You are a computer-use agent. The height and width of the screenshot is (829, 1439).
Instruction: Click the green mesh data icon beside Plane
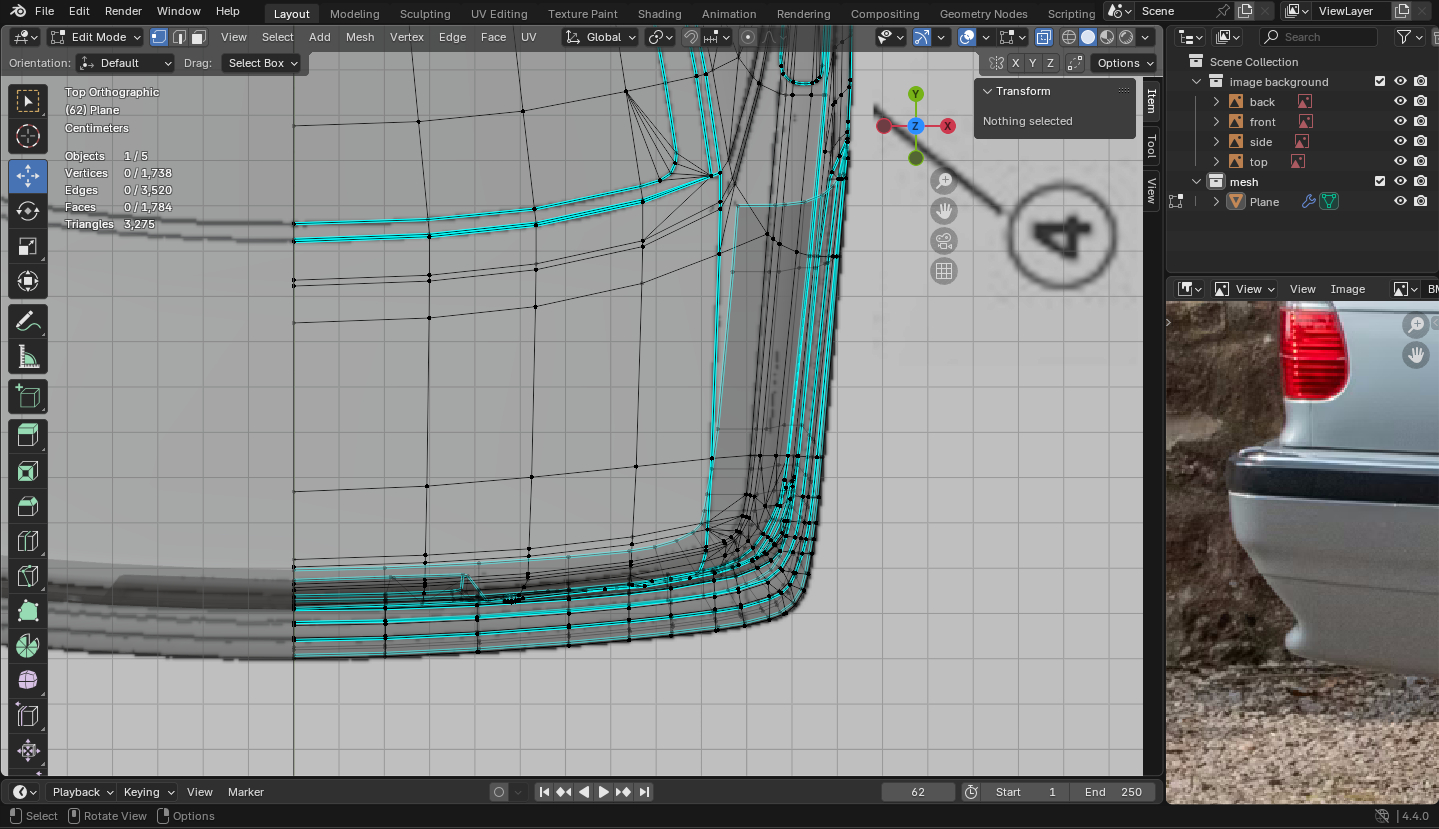[1328, 201]
